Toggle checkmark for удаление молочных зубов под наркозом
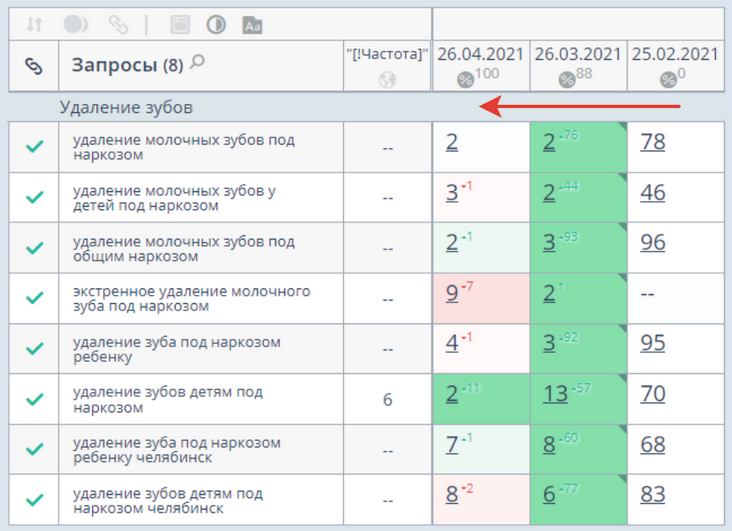Viewport: 732px width, 531px height. coord(35,147)
